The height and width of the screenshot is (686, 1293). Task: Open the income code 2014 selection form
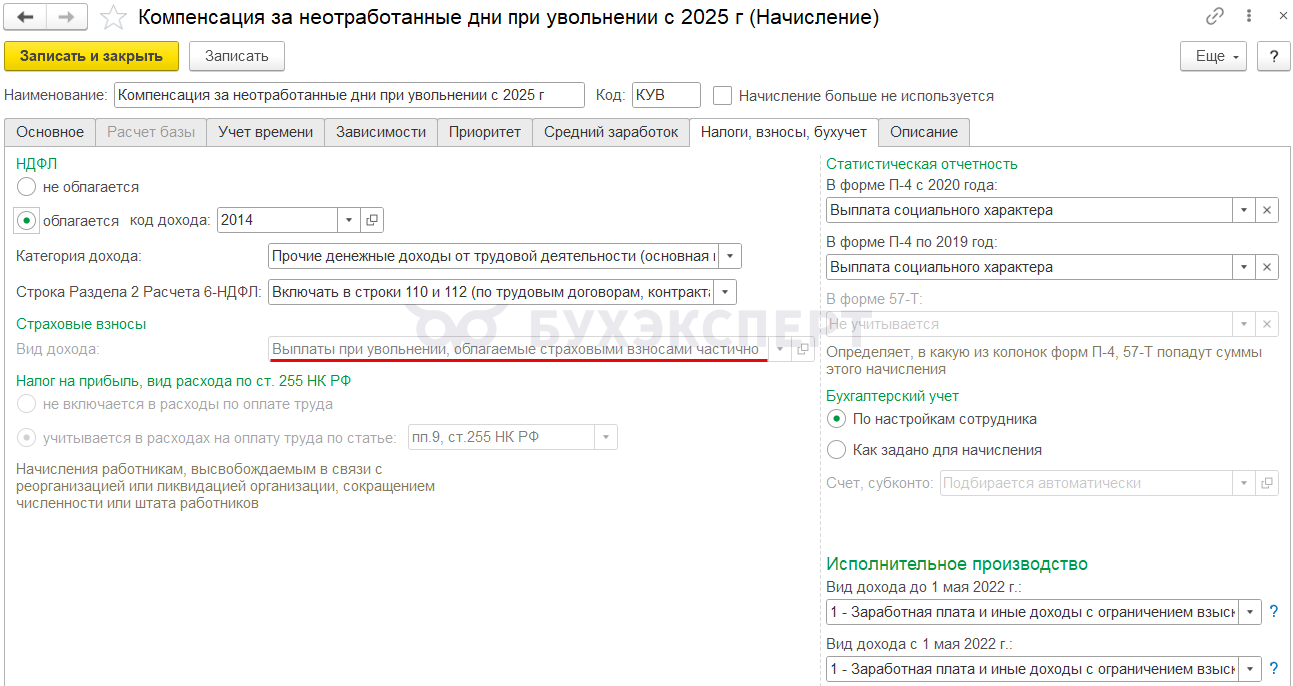(372, 220)
